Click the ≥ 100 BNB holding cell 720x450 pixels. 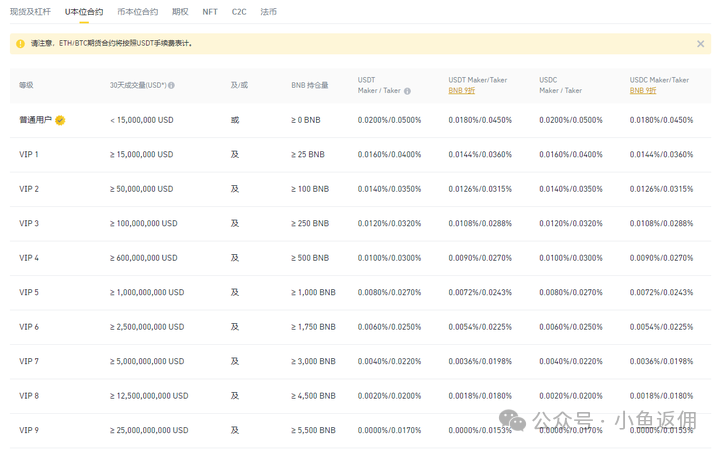(x=310, y=189)
